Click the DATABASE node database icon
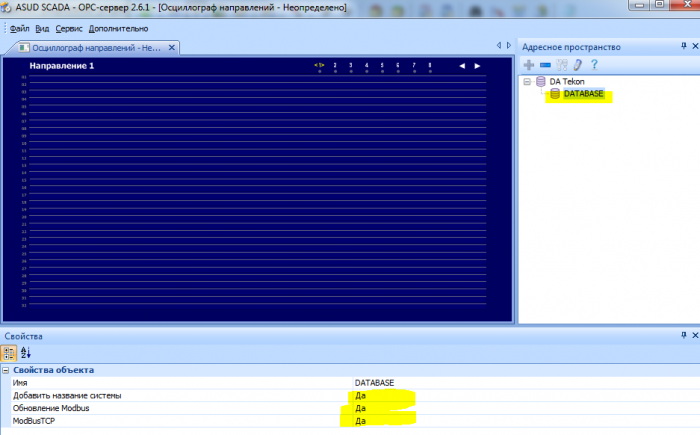 click(x=554, y=94)
